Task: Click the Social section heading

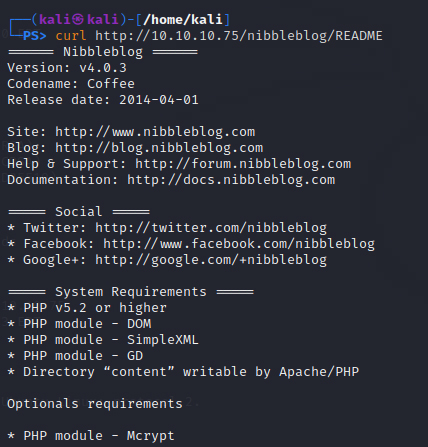Action: pos(79,212)
